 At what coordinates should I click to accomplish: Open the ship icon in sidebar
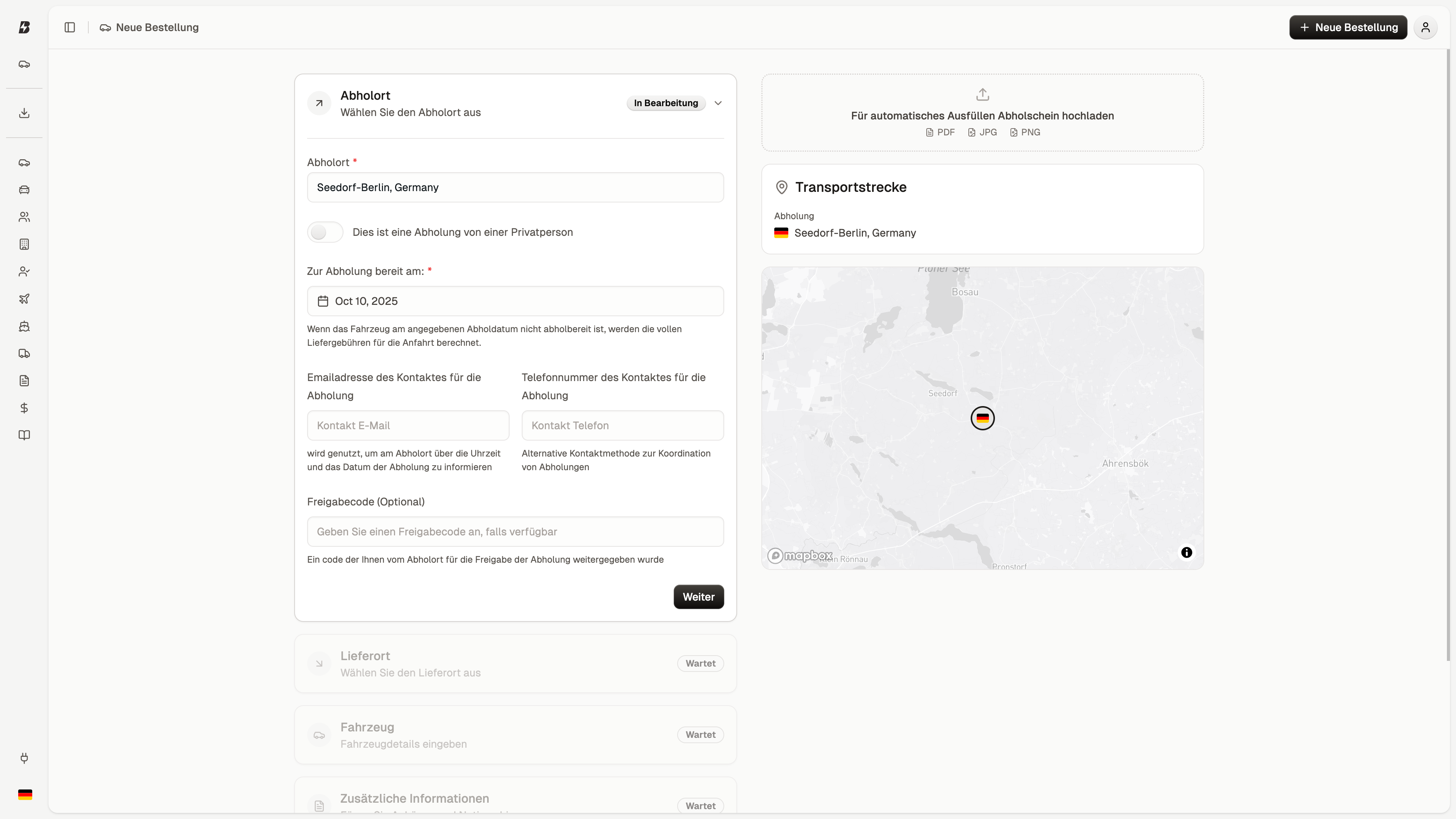24,326
